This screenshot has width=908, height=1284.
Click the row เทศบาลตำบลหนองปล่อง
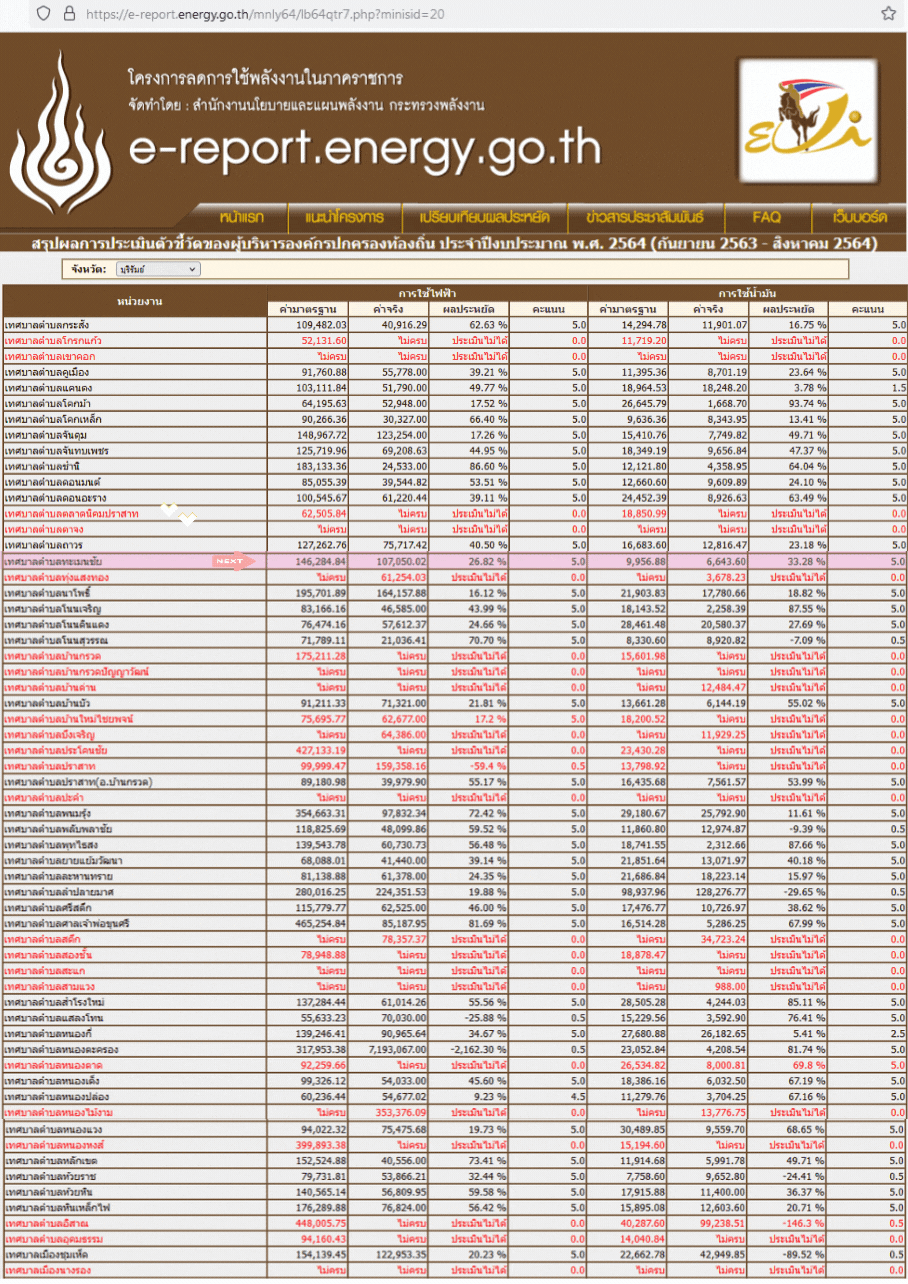[x=454, y=1097]
